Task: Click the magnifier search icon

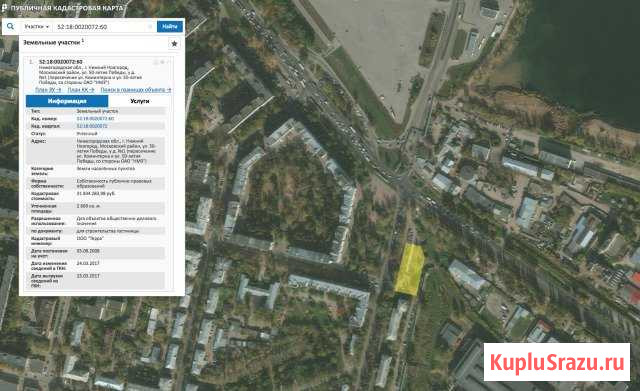Action: point(10,27)
